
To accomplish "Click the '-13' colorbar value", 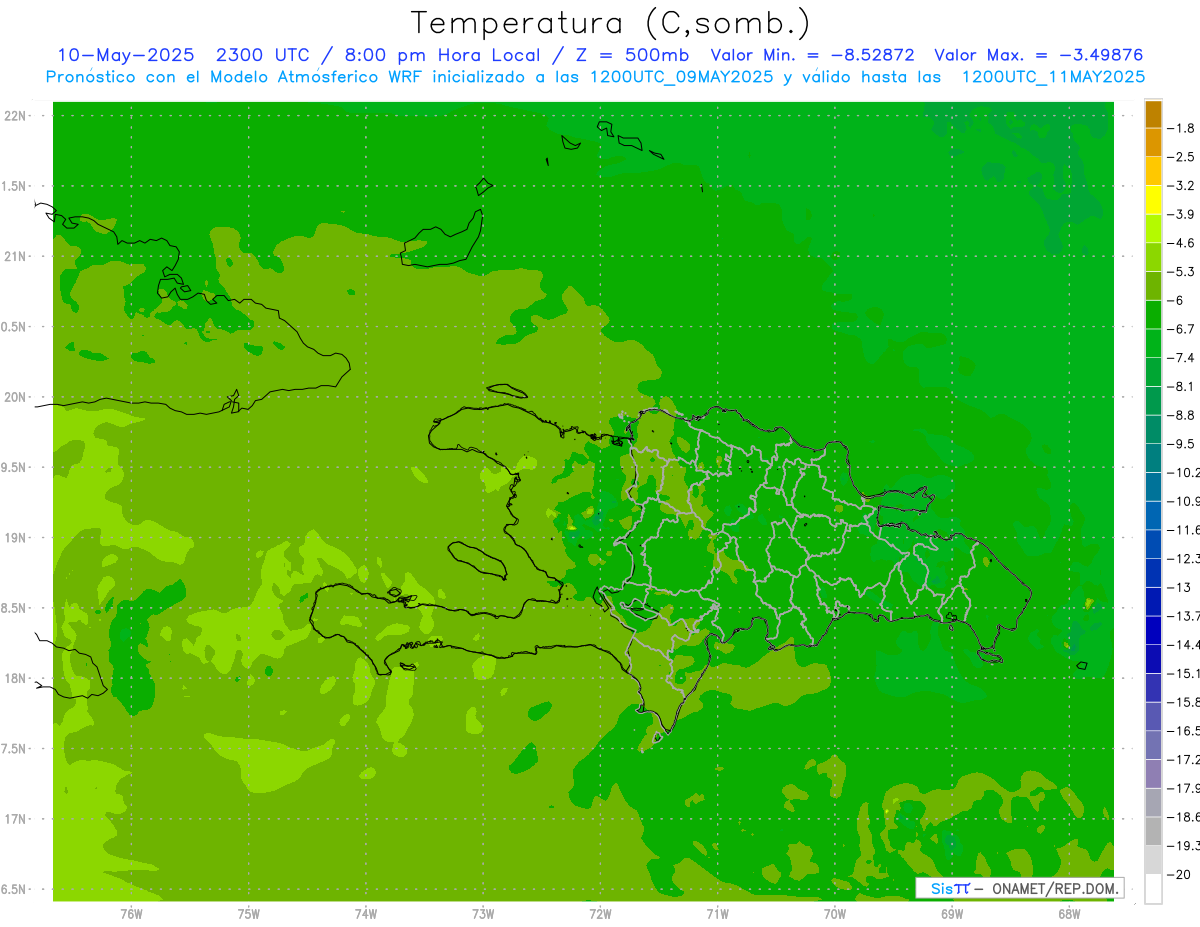I will (1180, 587).
